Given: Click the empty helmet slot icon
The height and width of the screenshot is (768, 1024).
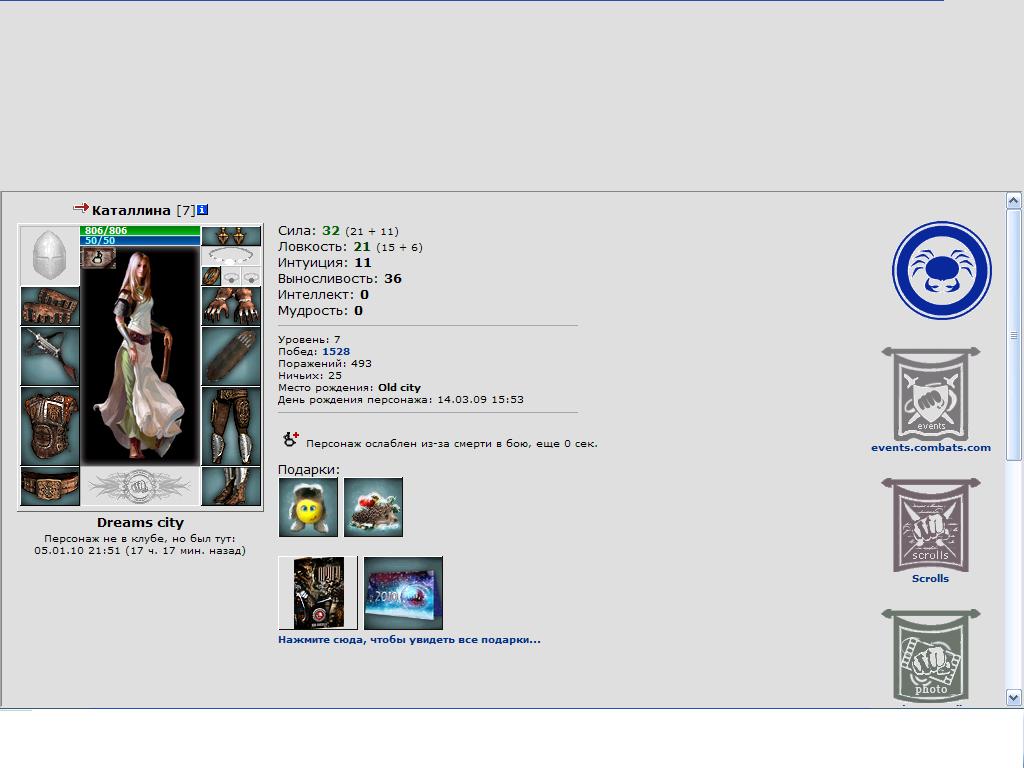Looking at the screenshot, I should click(50, 255).
